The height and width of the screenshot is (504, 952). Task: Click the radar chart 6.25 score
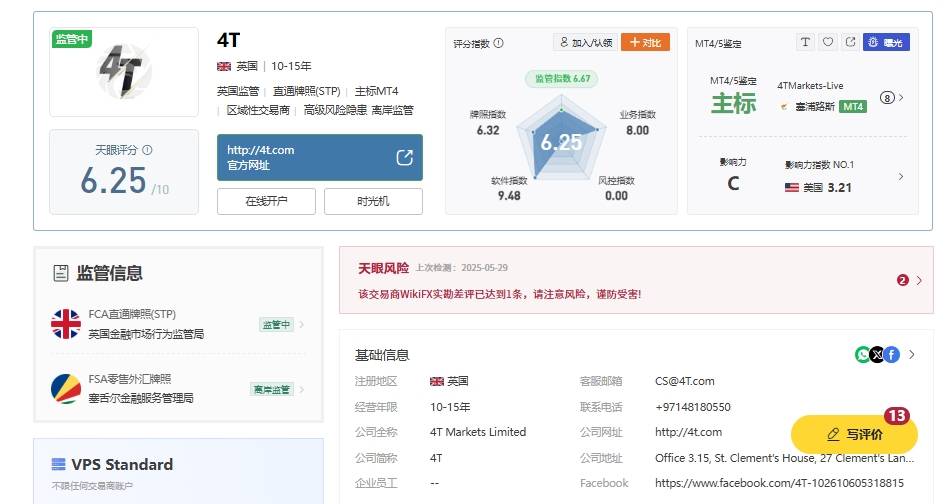(561, 142)
